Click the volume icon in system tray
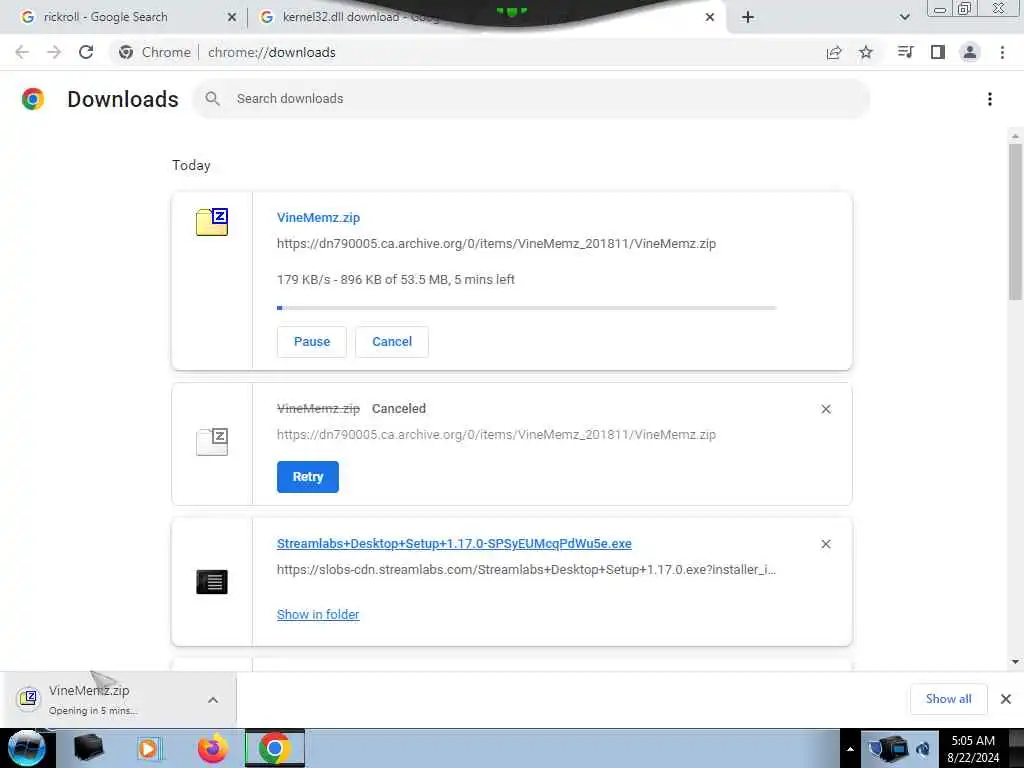 (x=923, y=749)
